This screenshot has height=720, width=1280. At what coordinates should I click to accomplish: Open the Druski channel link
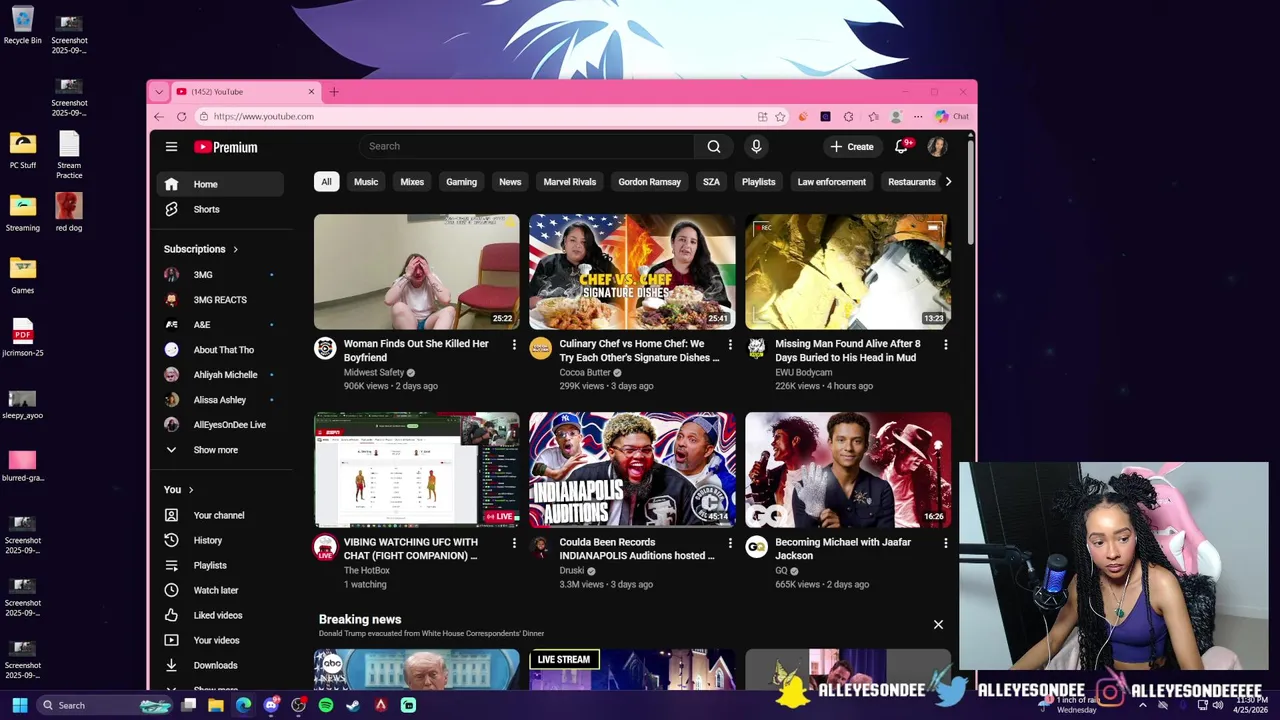(x=571, y=571)
